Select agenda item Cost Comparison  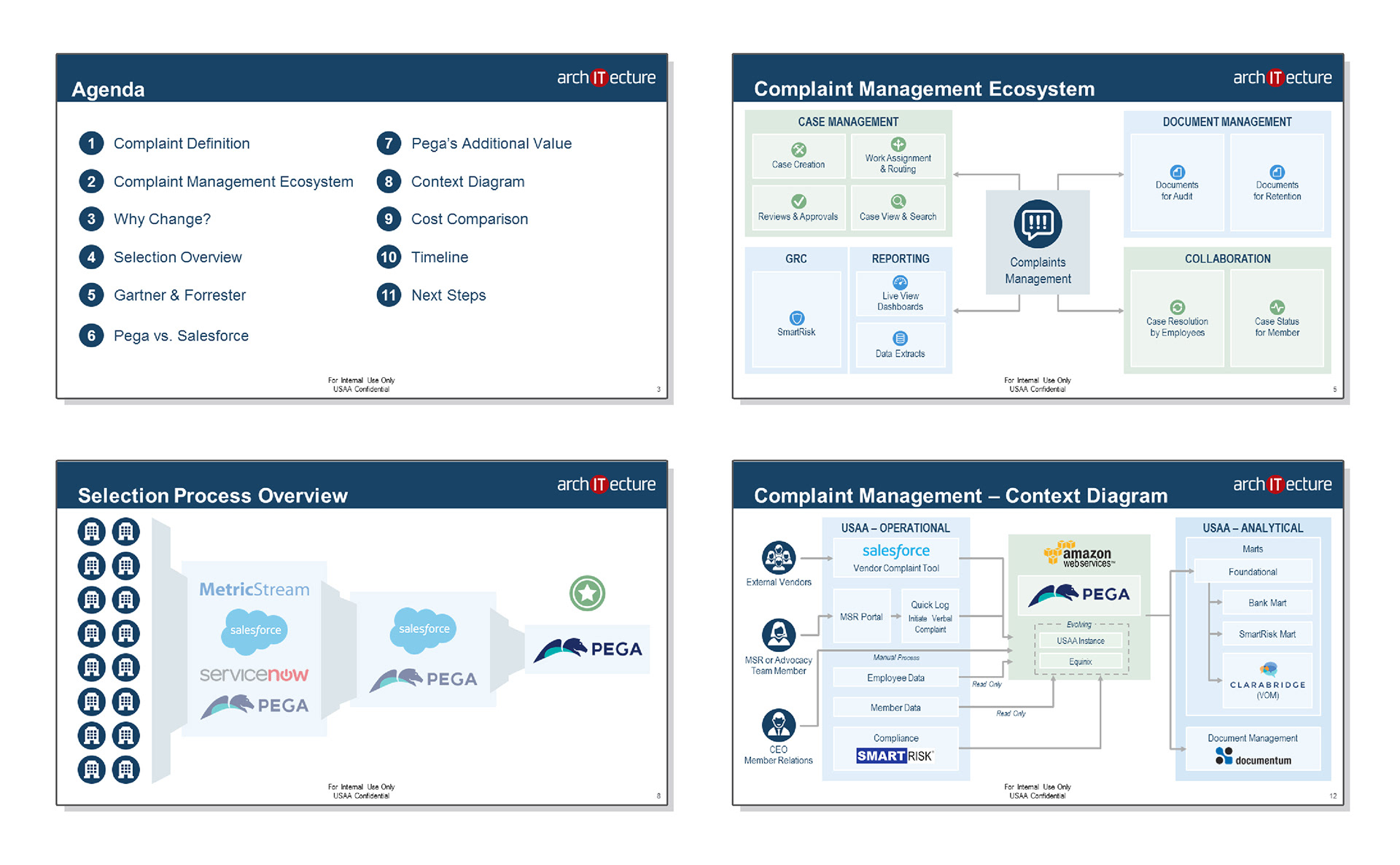tap(469, 219)
